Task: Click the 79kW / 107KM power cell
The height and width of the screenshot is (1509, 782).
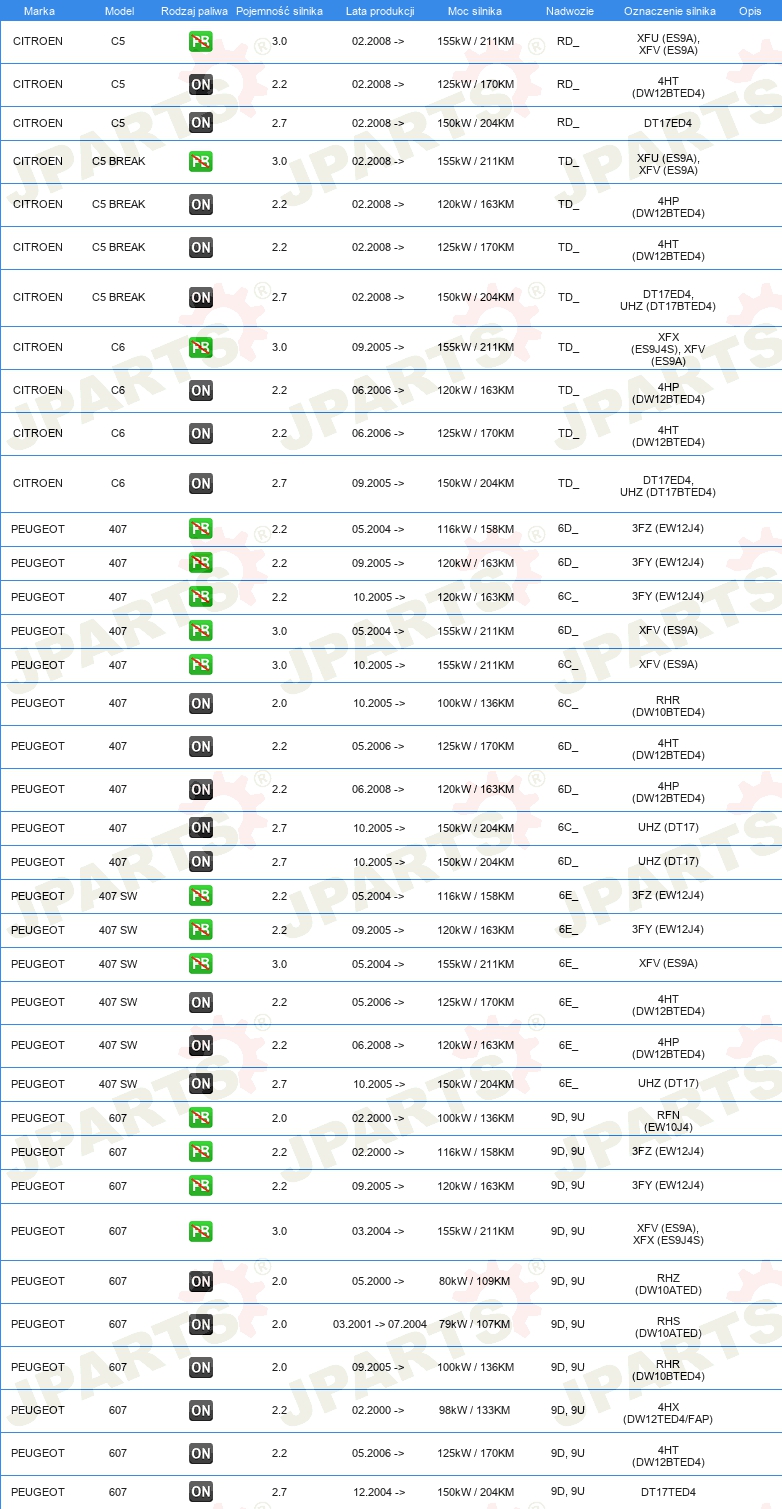Action: (x=475, y=1324)
